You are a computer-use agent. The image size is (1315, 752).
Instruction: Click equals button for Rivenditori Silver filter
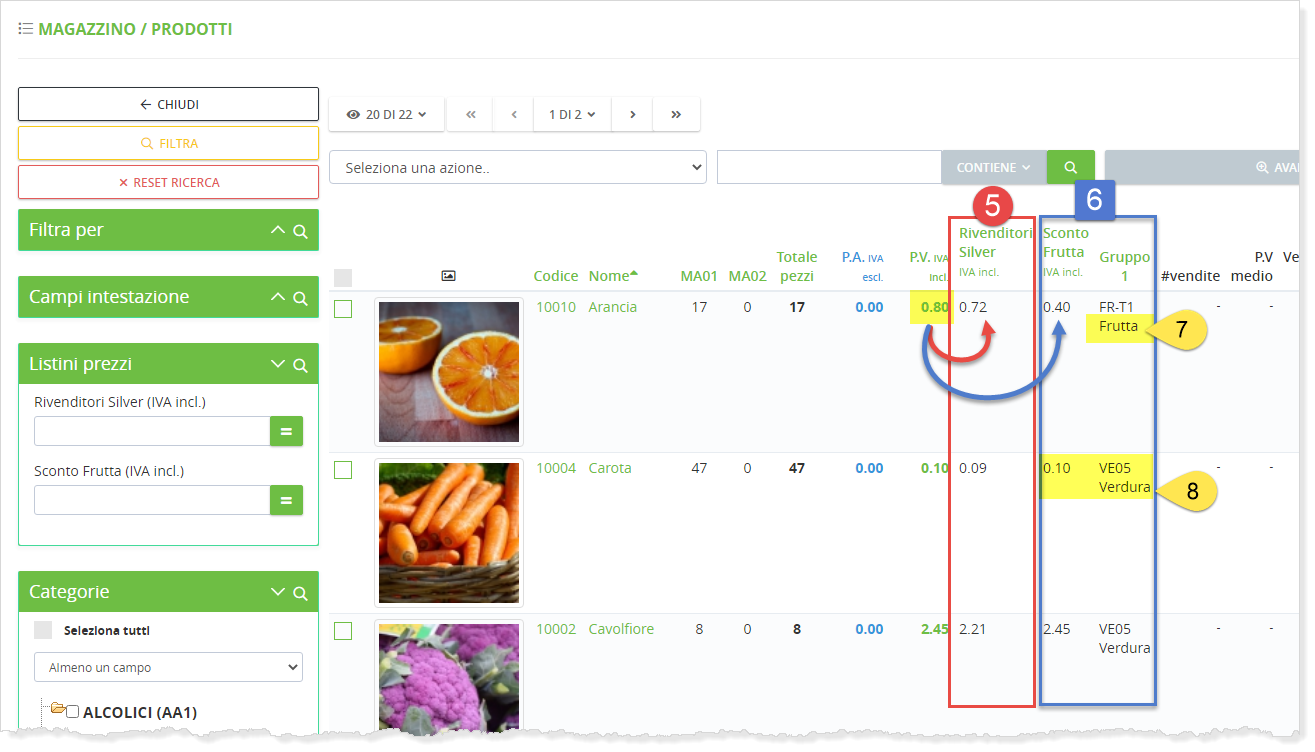point(286,431)
